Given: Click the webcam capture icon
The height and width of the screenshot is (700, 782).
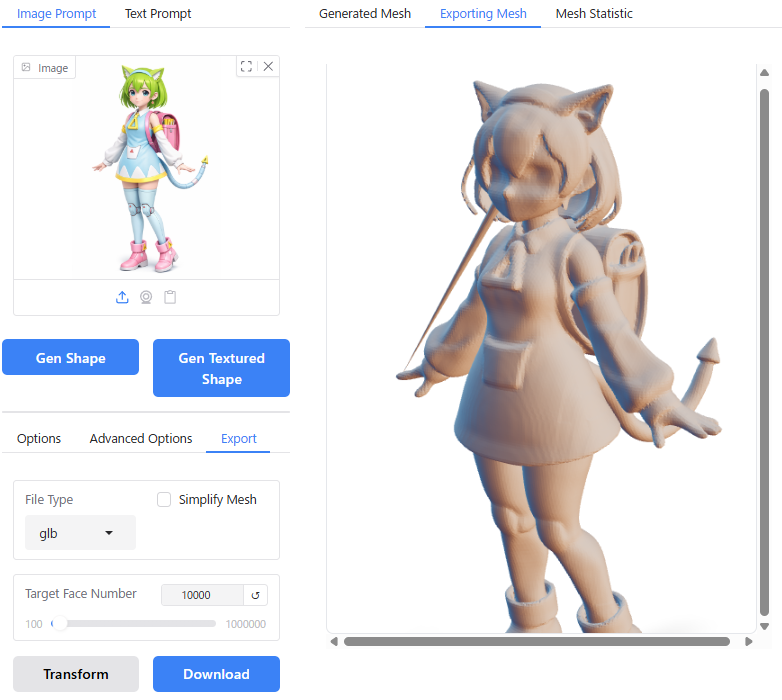Looking at the screenshot, I should pyautogui.click(x=146, y=297).
